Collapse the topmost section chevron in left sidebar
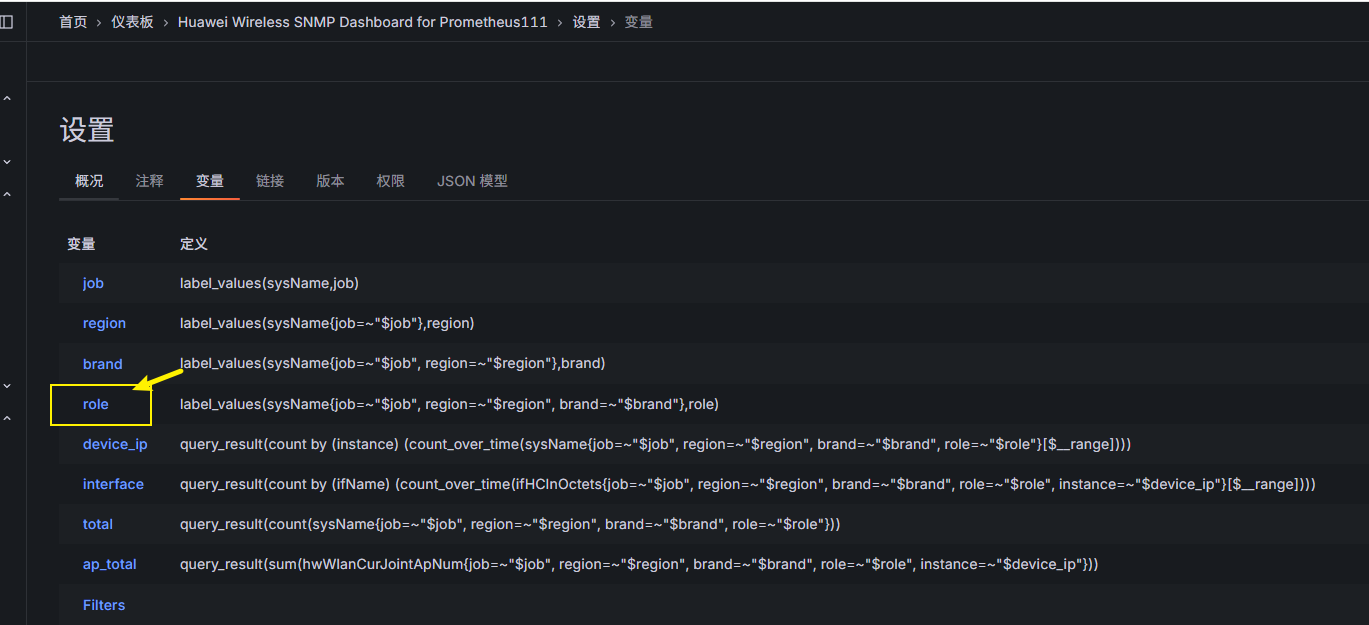The image size is (1369, 625). (7, 98)
